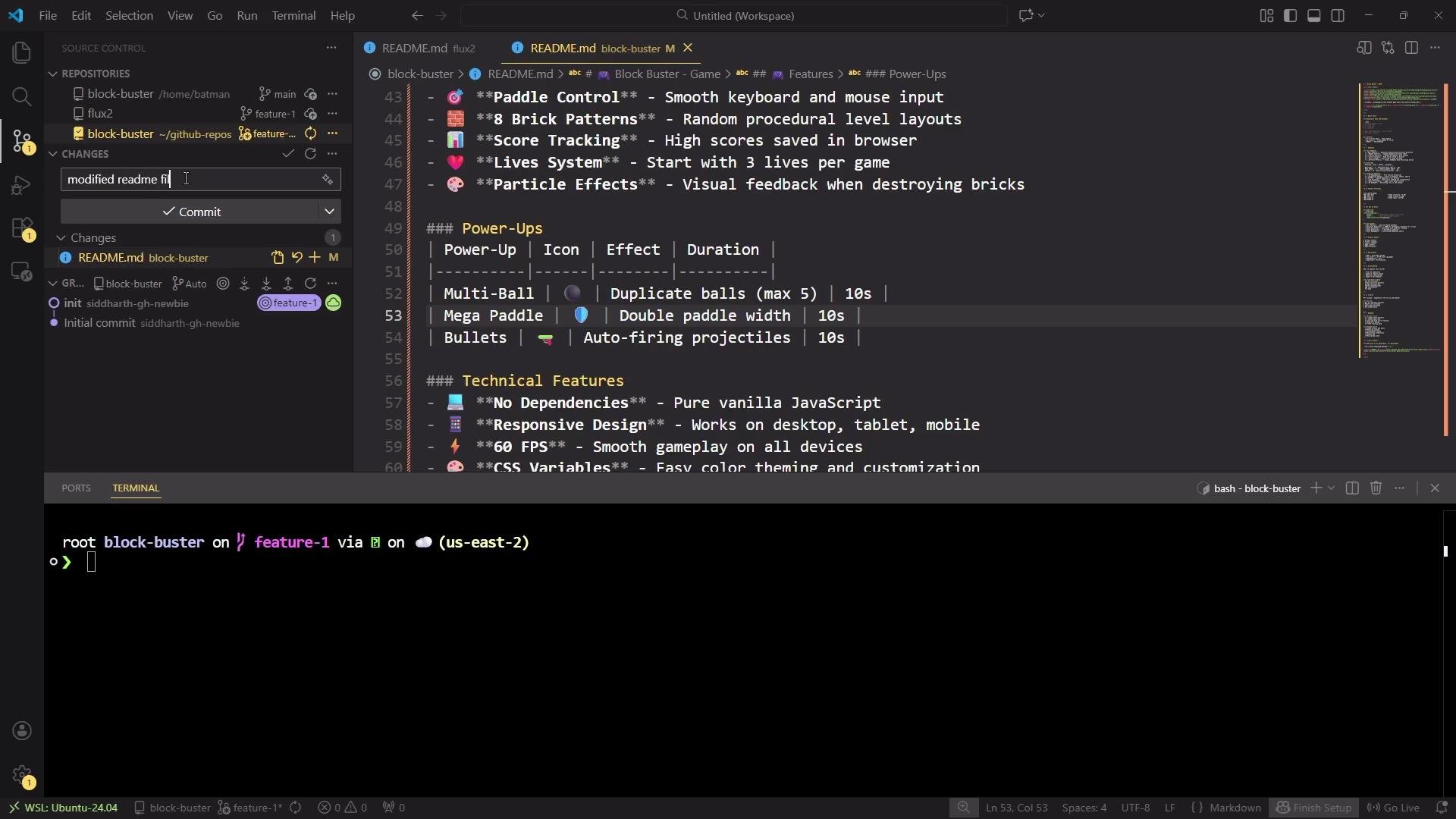Screen dimensions: 1456x819
Task: Publish branch for block-buster /home/batman repo
Action: click(x=310, y=94)
